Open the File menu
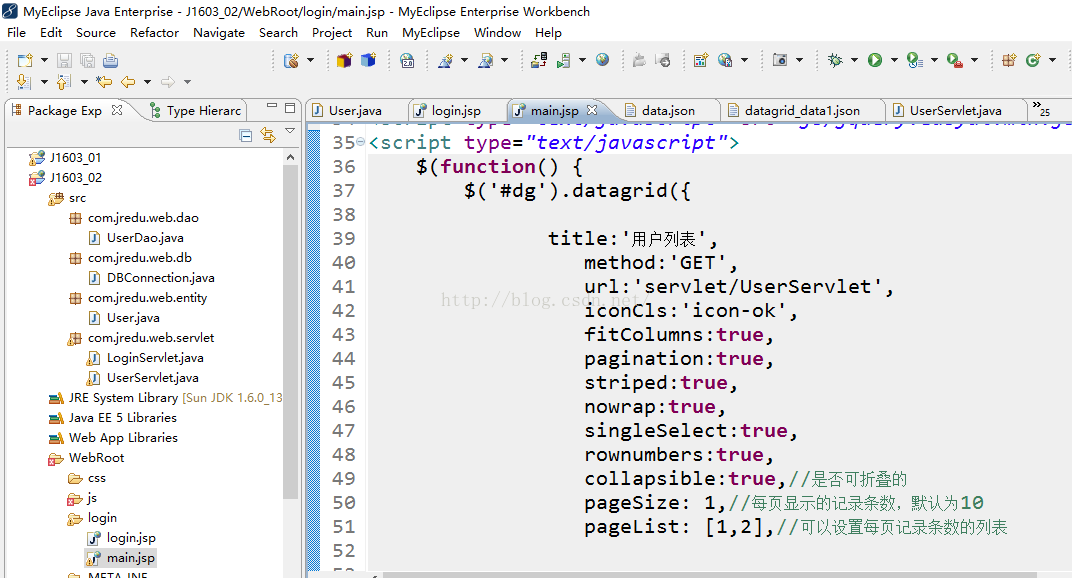1072x578 pixels. [16, 32]
